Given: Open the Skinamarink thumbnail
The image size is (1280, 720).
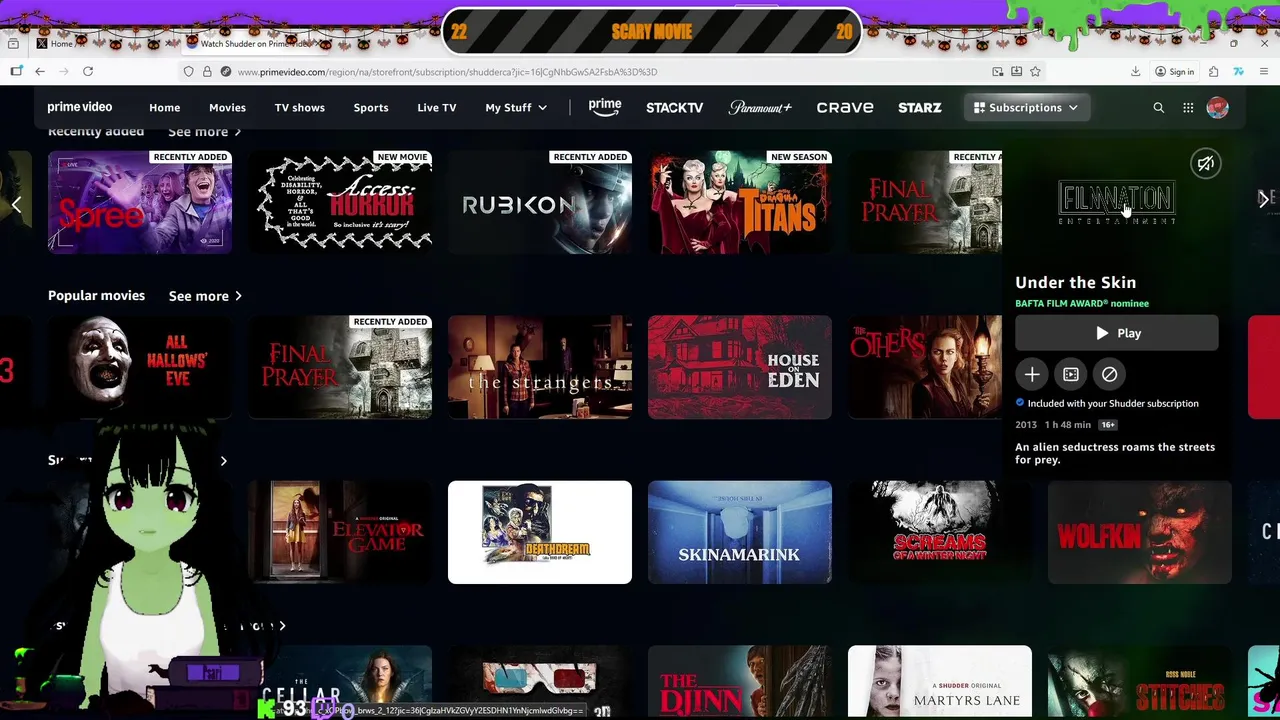Looking at the screenshot, I should [740, 532].
